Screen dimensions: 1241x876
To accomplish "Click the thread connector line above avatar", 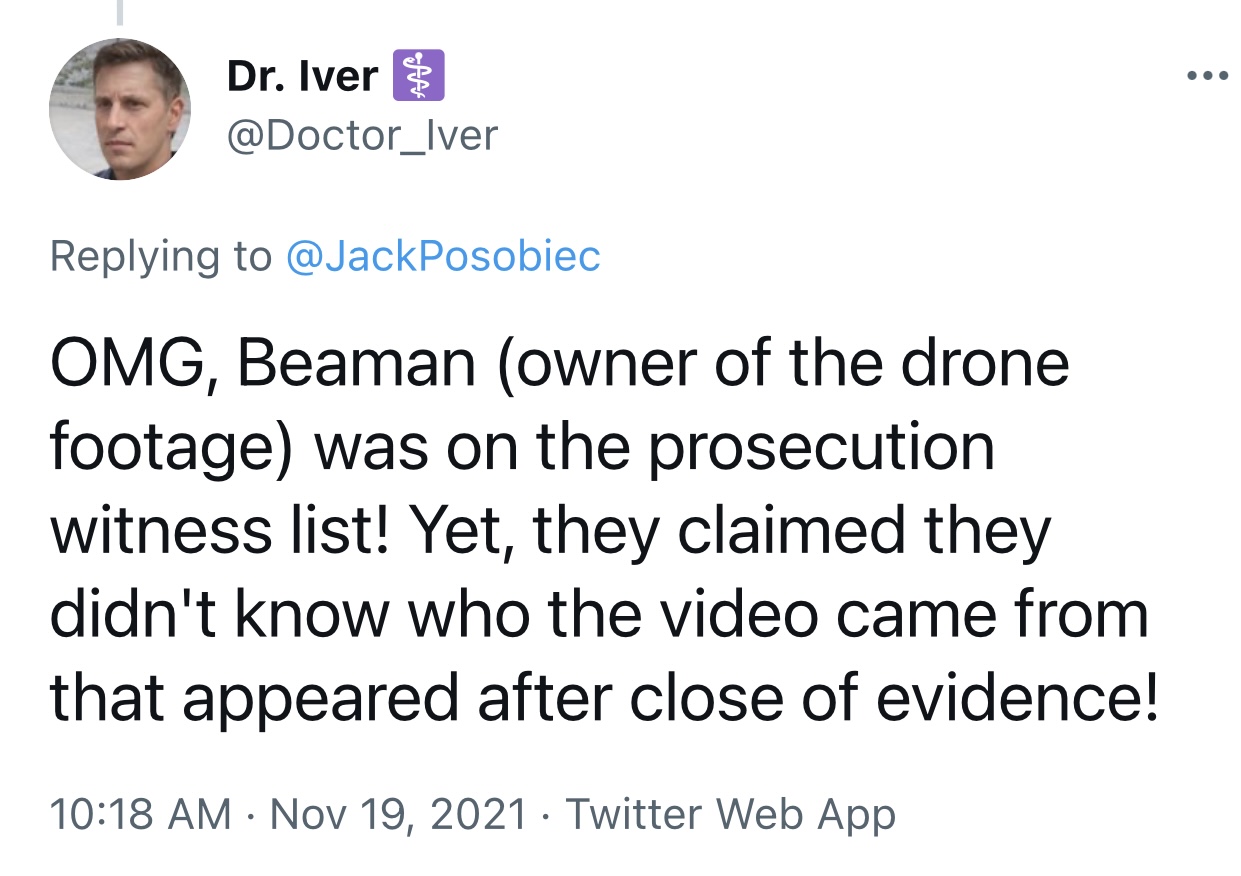I will point(120,12).
